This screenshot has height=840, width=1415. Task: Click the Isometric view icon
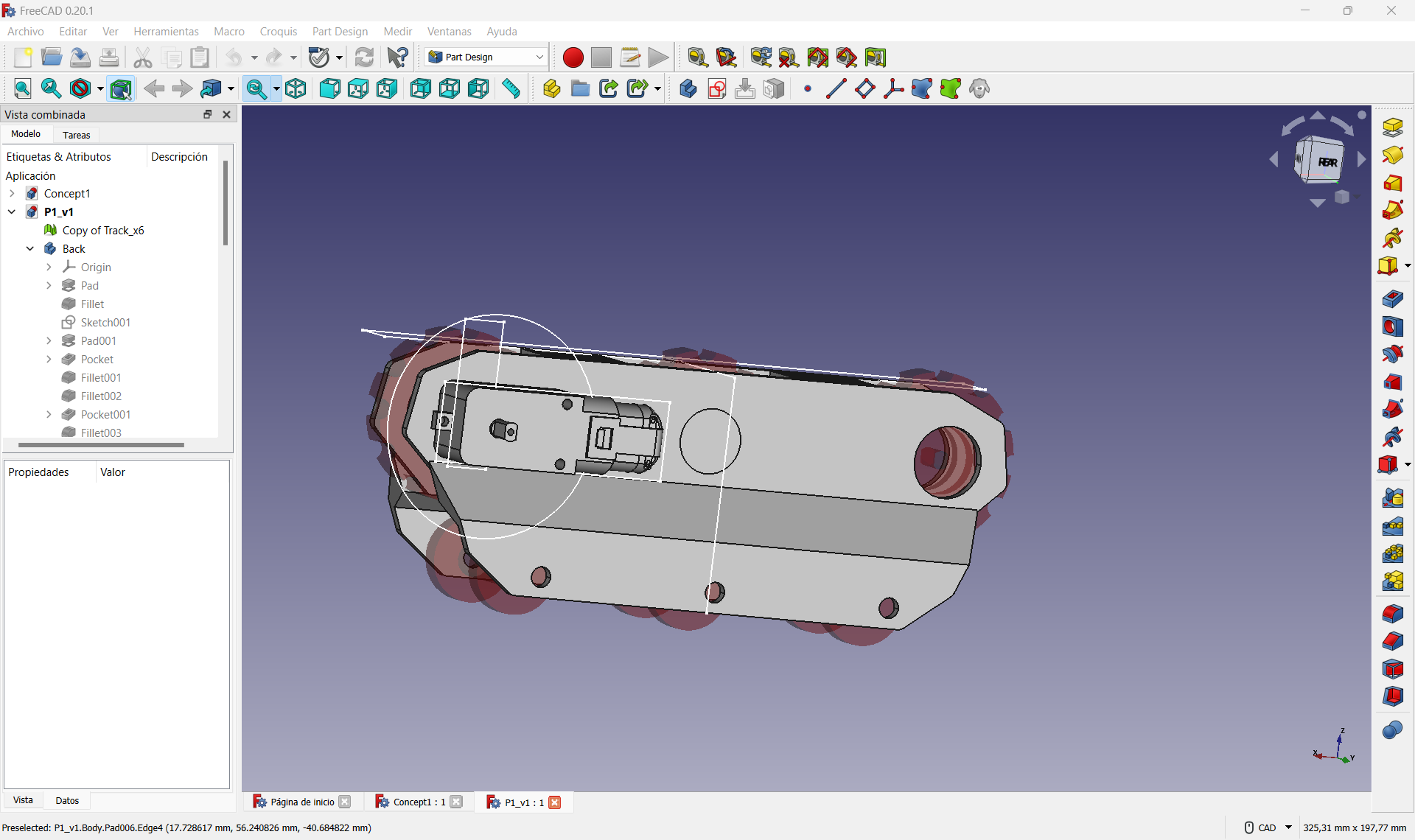(295, 89)
